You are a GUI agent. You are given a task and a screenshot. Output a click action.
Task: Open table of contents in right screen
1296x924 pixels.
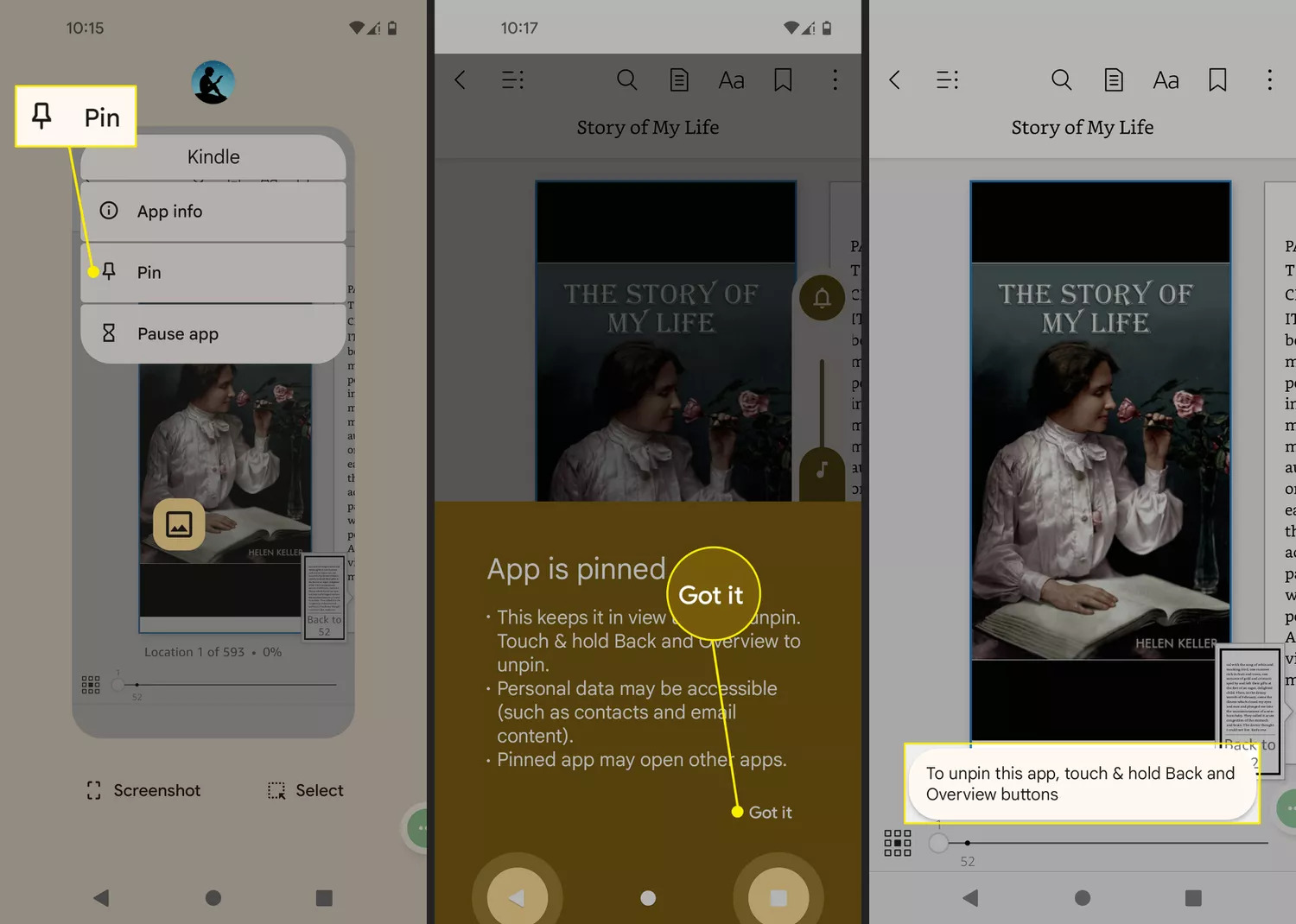click(948, 80)
